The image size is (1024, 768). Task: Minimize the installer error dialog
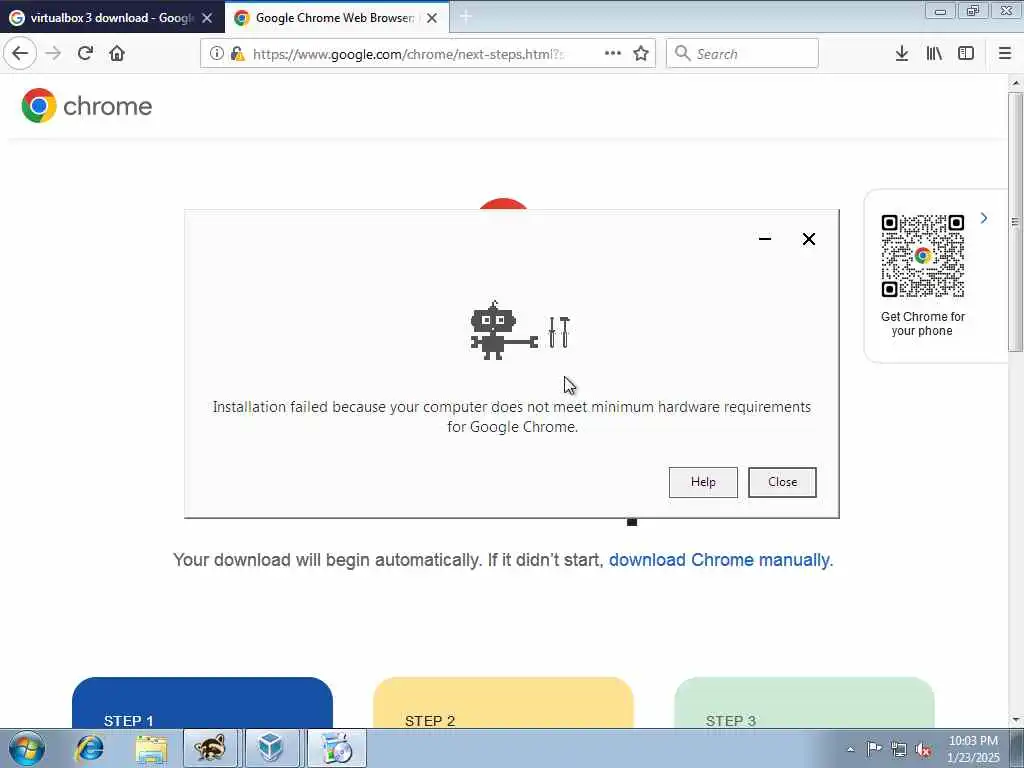tap(765, 239)
